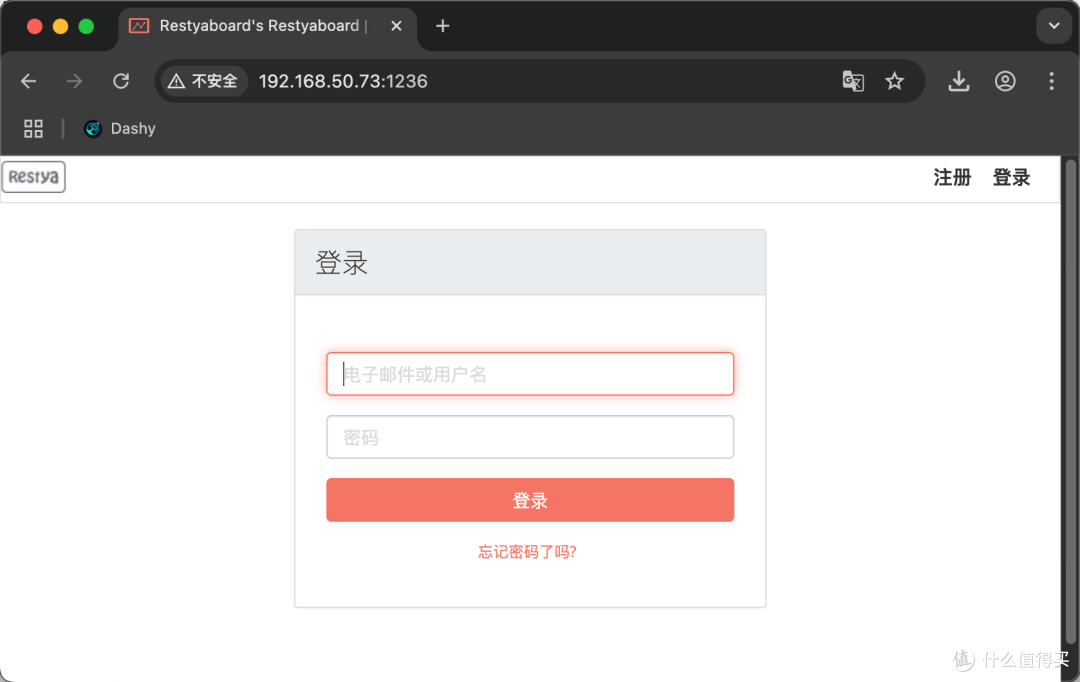Click the yellow minimize window button
The image size is (1080, 682).
pyautogui.click(x=61, y=26)
